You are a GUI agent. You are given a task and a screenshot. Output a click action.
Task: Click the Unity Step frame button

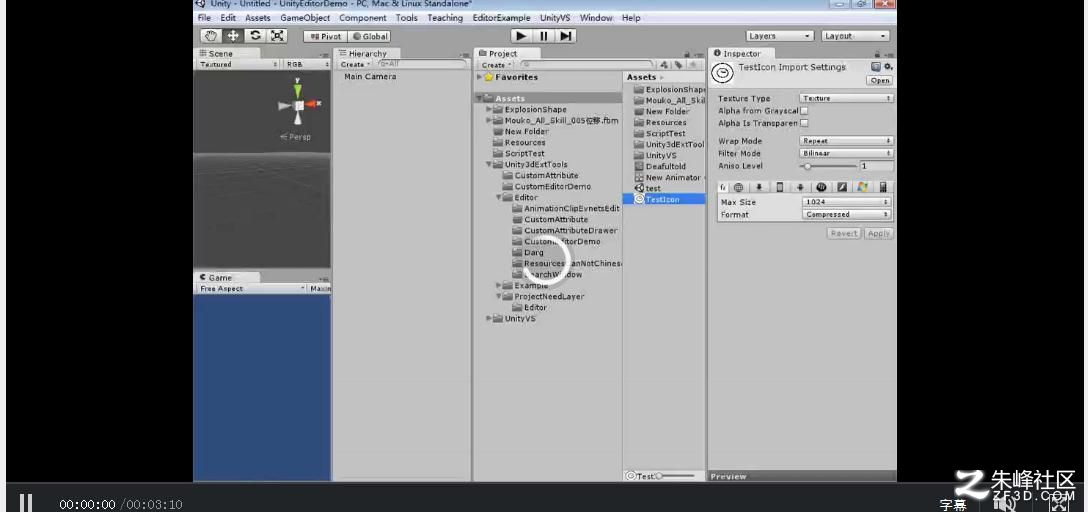coord(566,36)
